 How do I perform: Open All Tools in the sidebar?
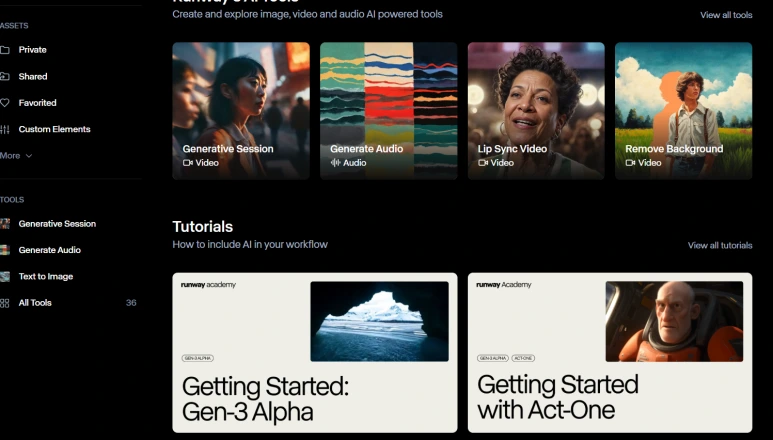[x=35, y=303]
